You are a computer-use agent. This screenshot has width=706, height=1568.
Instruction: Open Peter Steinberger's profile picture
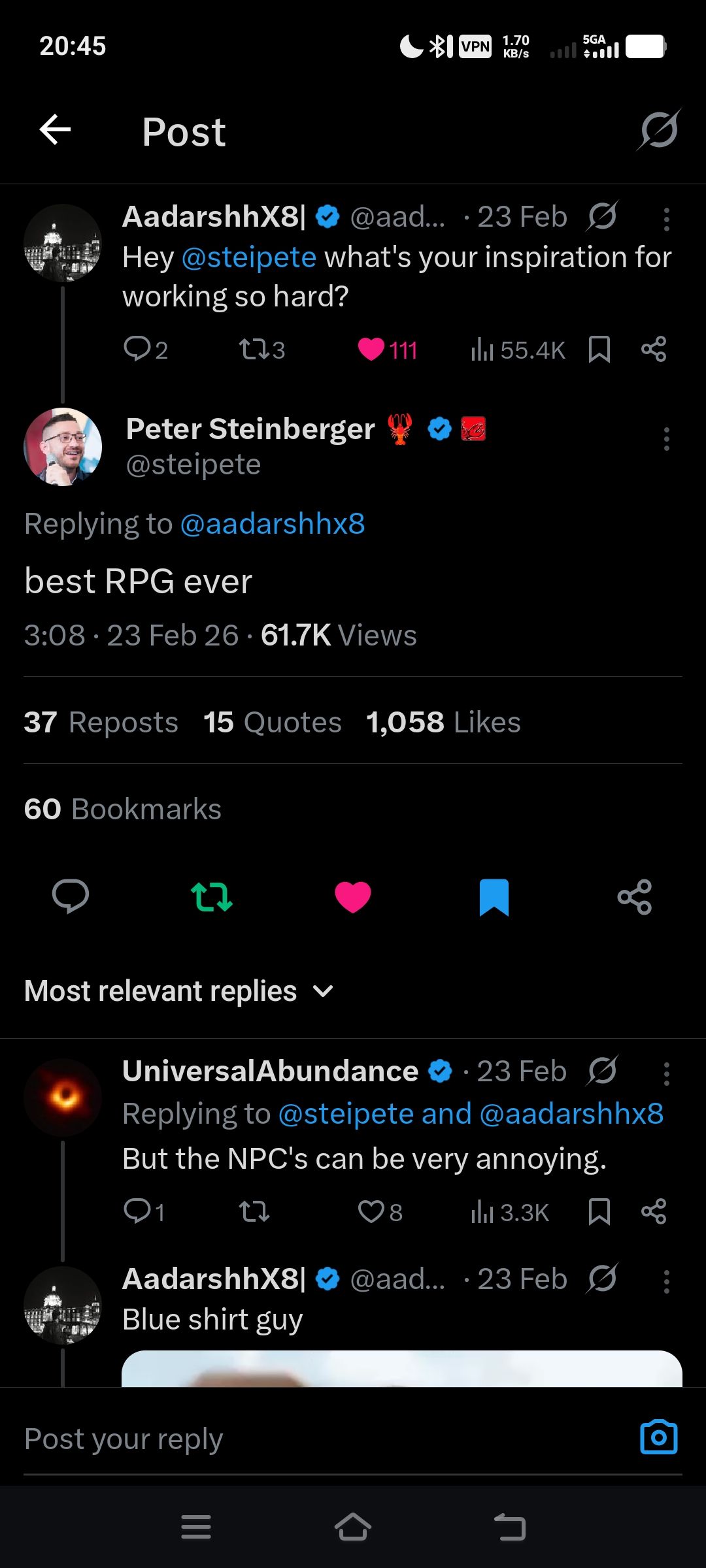click(63, 447)
